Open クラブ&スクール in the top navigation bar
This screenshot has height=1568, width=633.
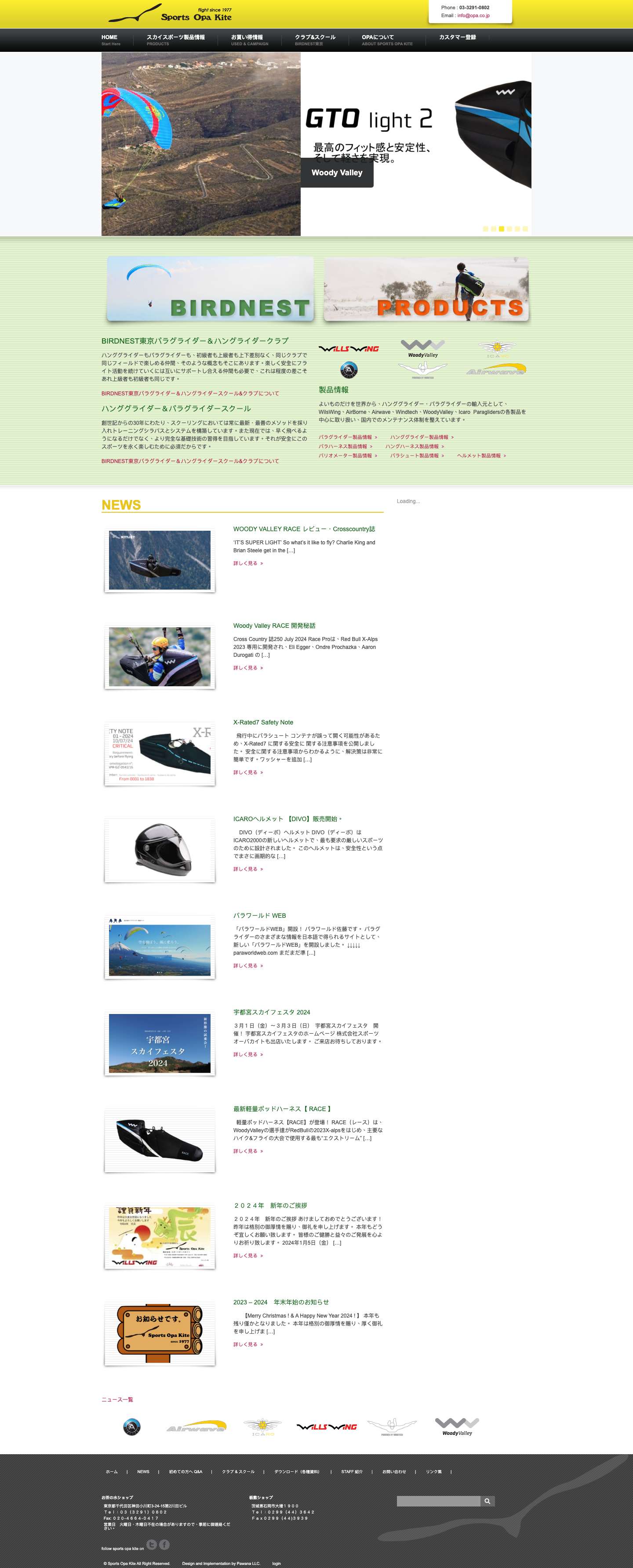pyautogui.click(x=315, y=40)
